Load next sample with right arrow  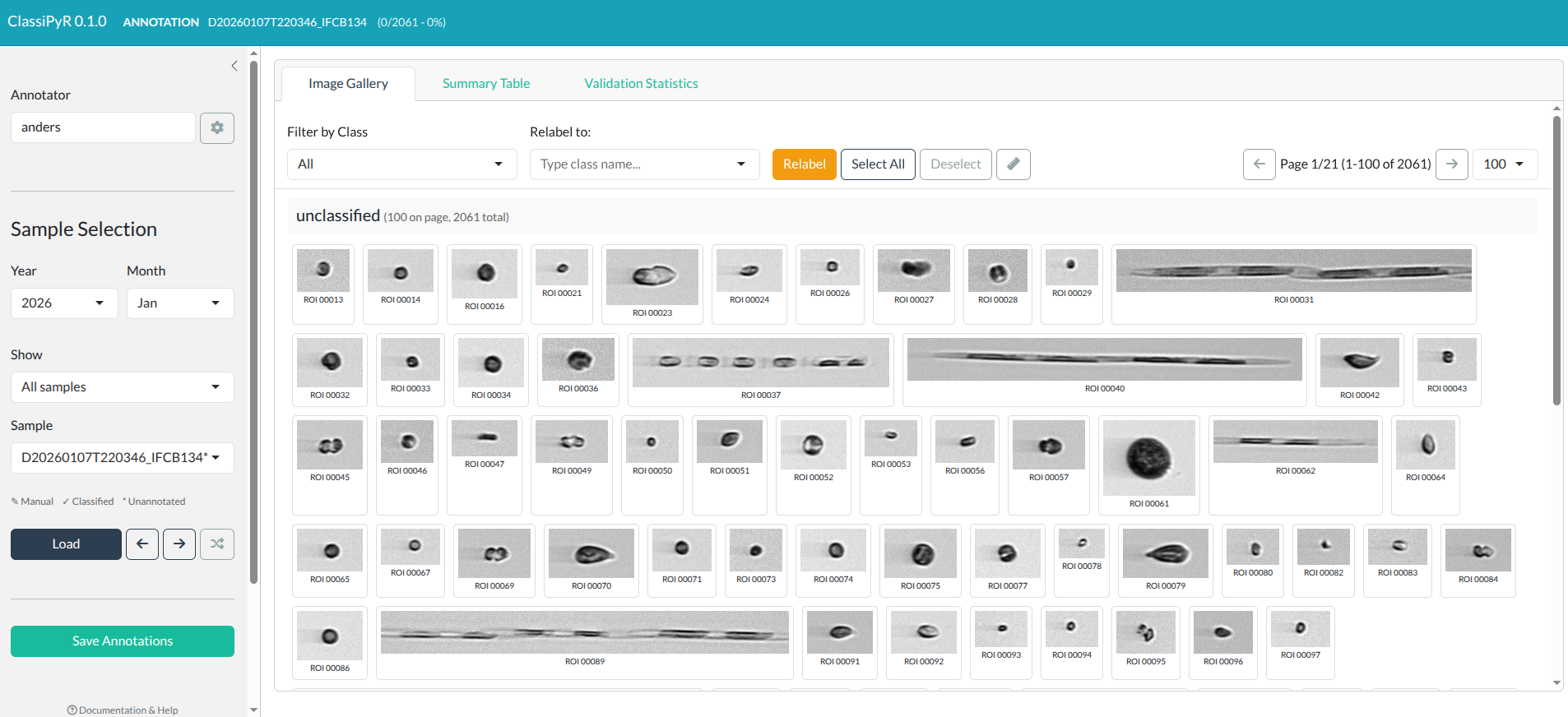point(179,544)
